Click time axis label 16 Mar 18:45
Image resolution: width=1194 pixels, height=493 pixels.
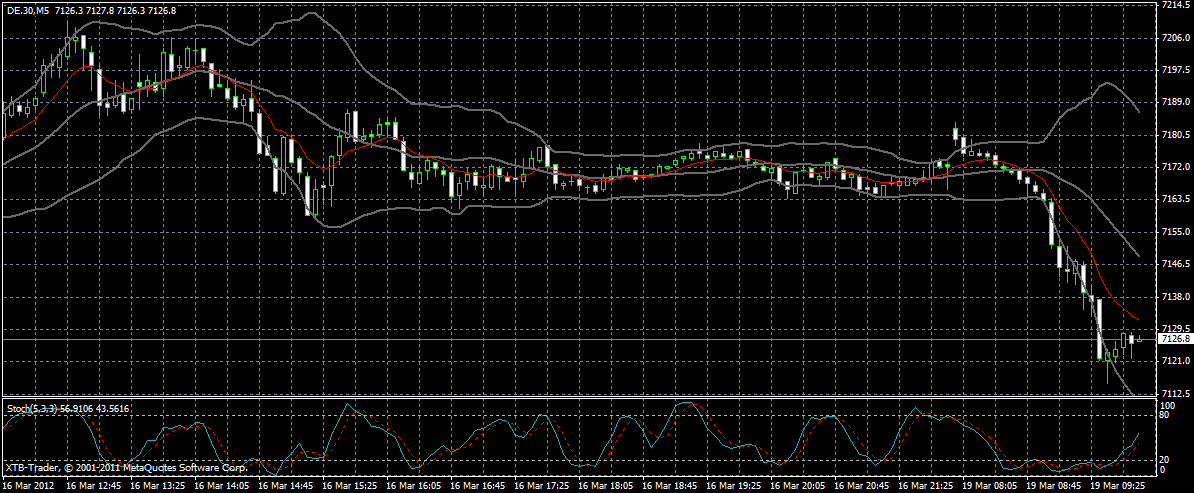(x=669, y=485)
